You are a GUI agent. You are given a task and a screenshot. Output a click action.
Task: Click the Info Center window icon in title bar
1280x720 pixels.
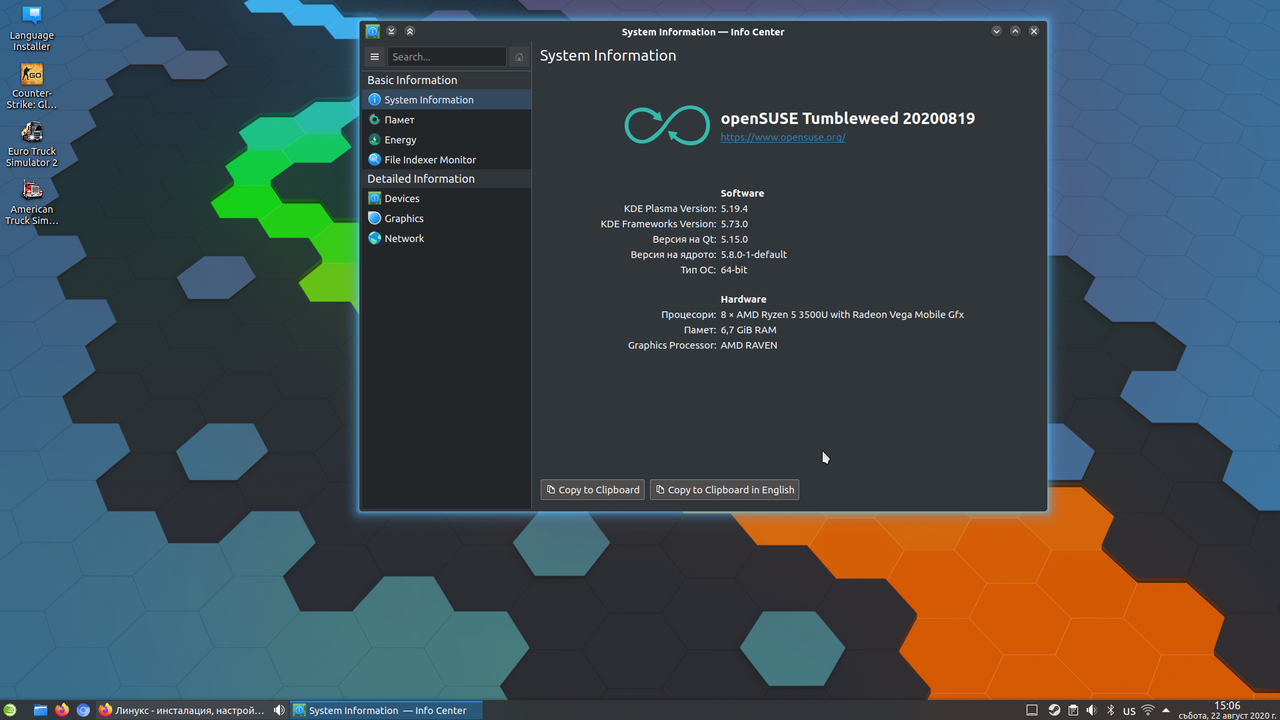(x=373, y=31)
